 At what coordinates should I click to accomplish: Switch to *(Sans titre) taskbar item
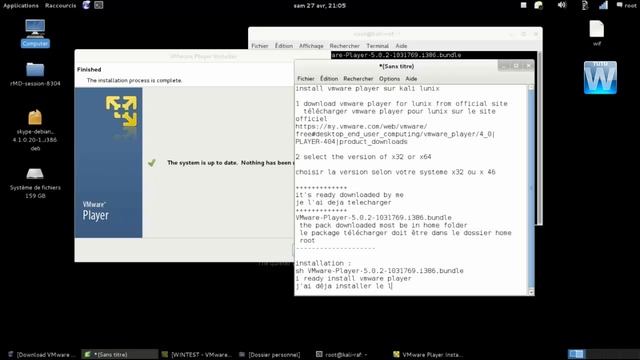pos(120,354)
